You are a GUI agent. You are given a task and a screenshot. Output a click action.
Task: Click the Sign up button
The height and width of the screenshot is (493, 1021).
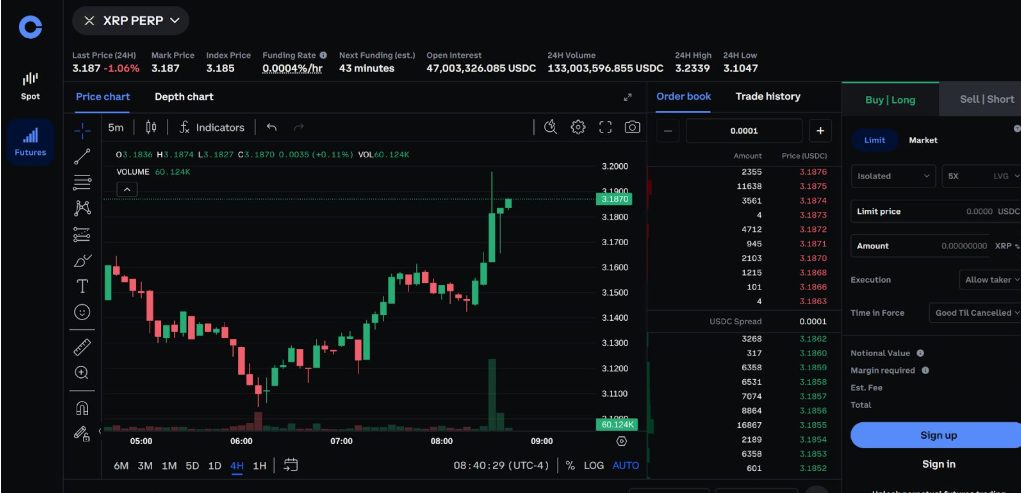point(938,435)
